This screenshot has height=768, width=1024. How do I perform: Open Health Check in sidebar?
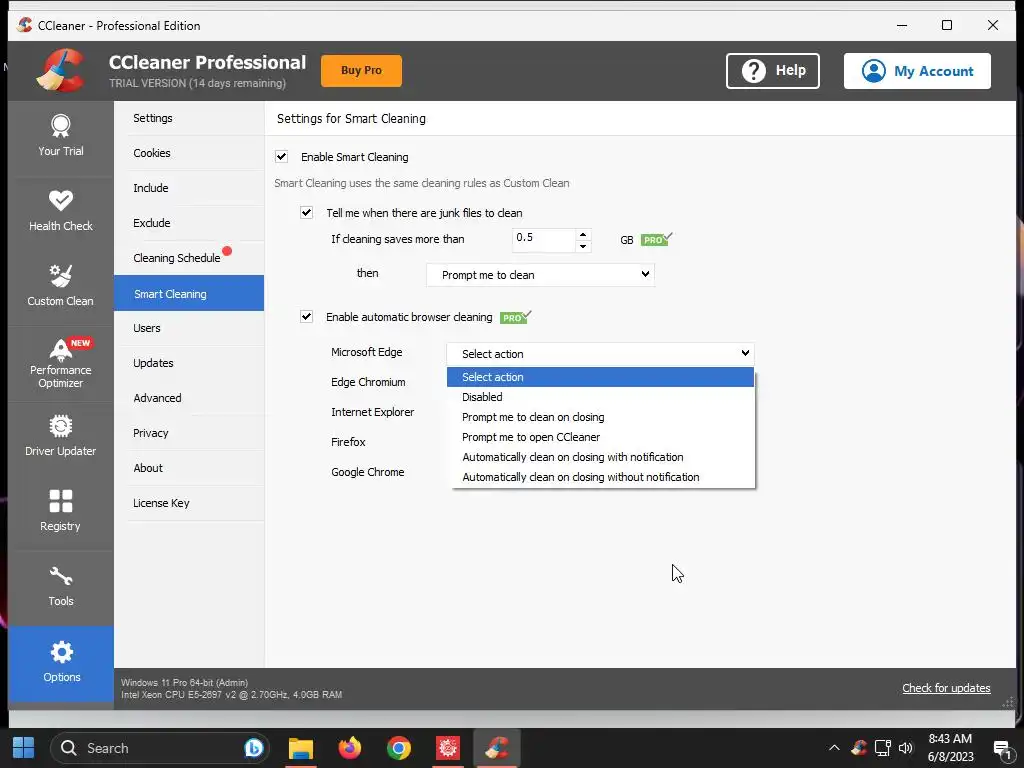point(61,211)
